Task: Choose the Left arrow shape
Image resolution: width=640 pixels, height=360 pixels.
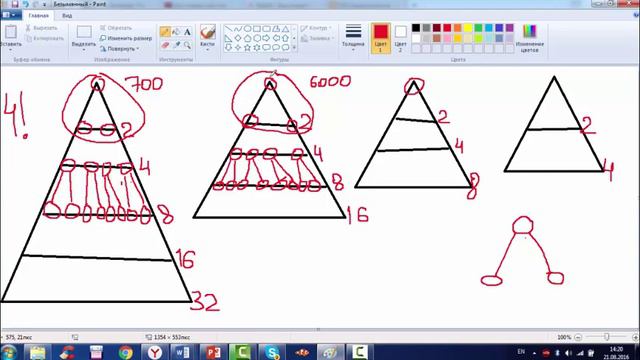Action: click(x=276, y=38)
